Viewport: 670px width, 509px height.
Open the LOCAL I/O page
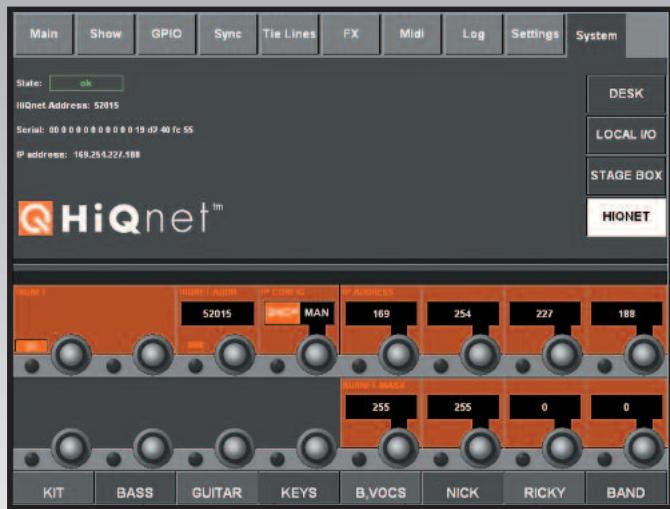point(626,135)
